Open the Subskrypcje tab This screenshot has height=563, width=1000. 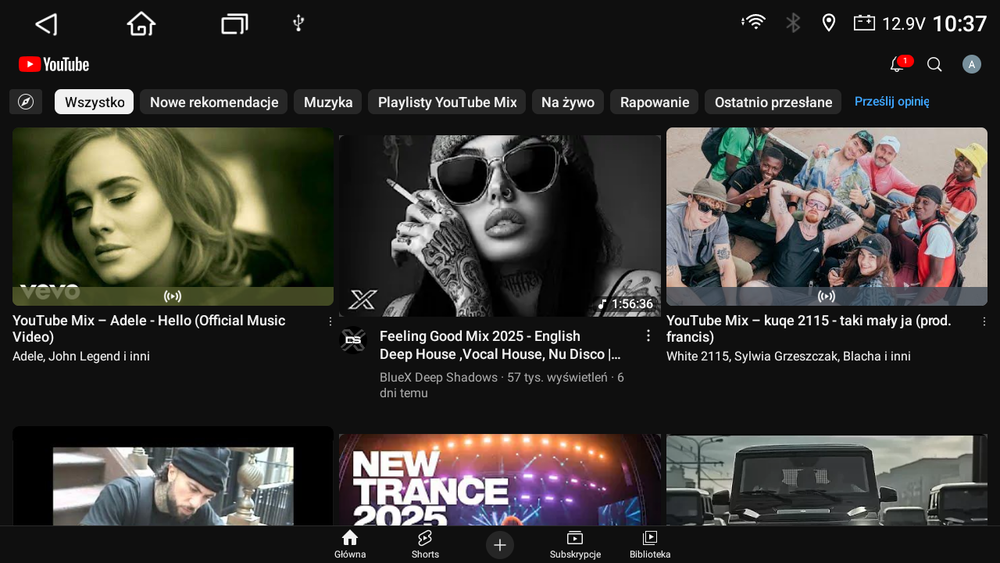[x=575, y=545]
